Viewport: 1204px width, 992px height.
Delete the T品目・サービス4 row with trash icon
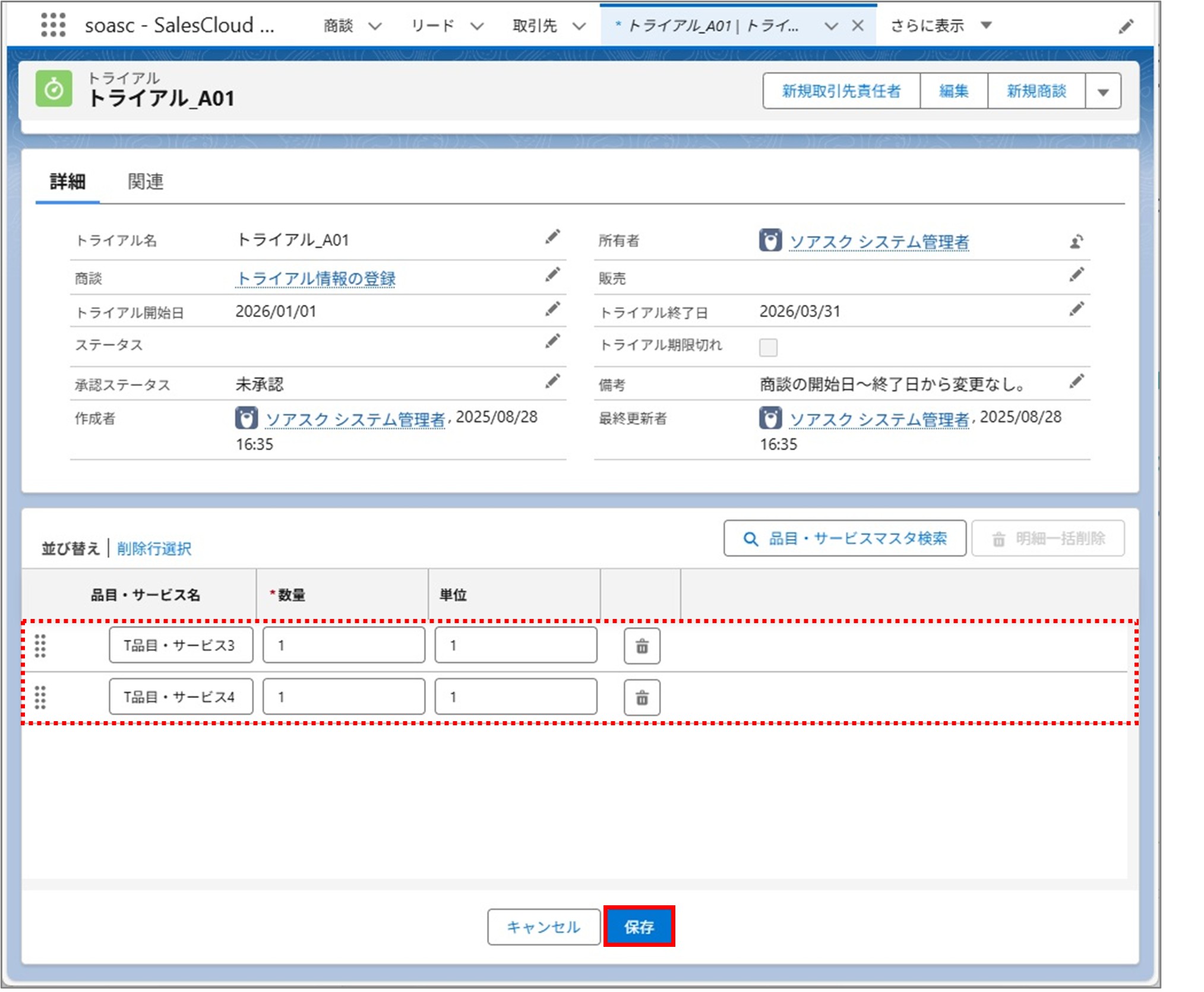click(x=641, y=697)
